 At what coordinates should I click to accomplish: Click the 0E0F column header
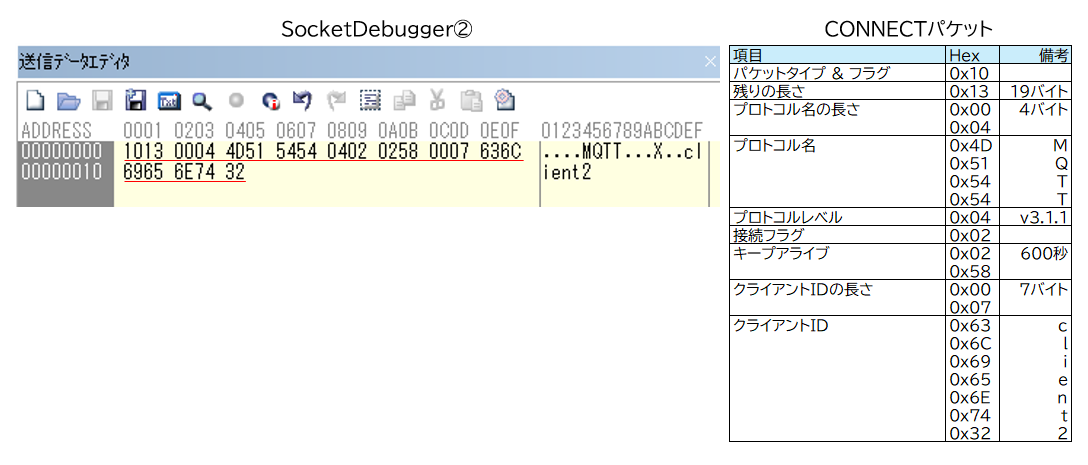pyautogui.click(x=501, y=130)
